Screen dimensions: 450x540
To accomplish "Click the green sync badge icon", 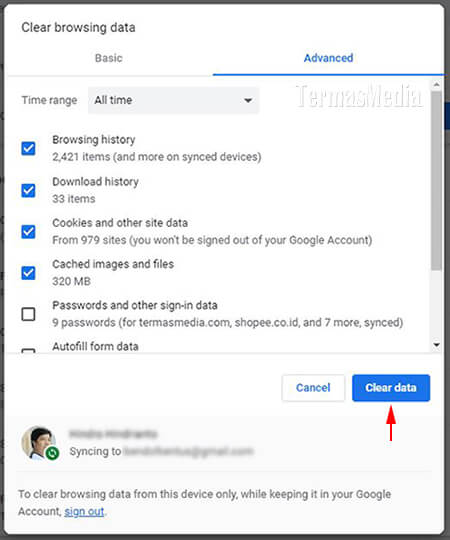I will (52, 453).
